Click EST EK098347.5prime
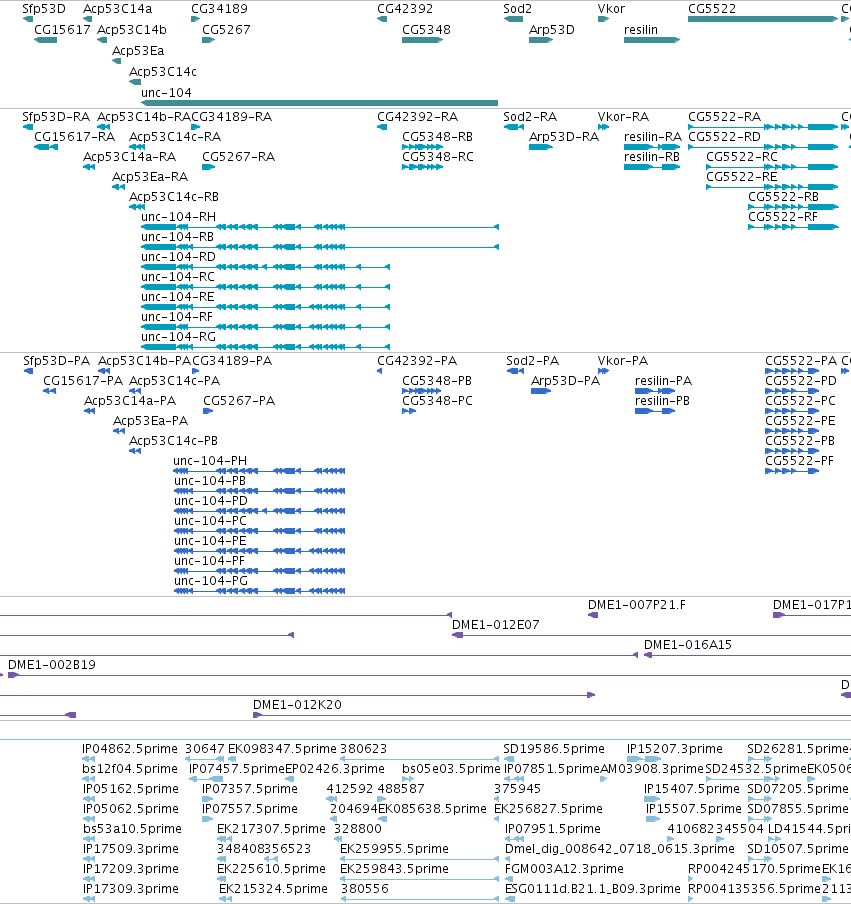This screenshot has height=904, width=851. 282,749
